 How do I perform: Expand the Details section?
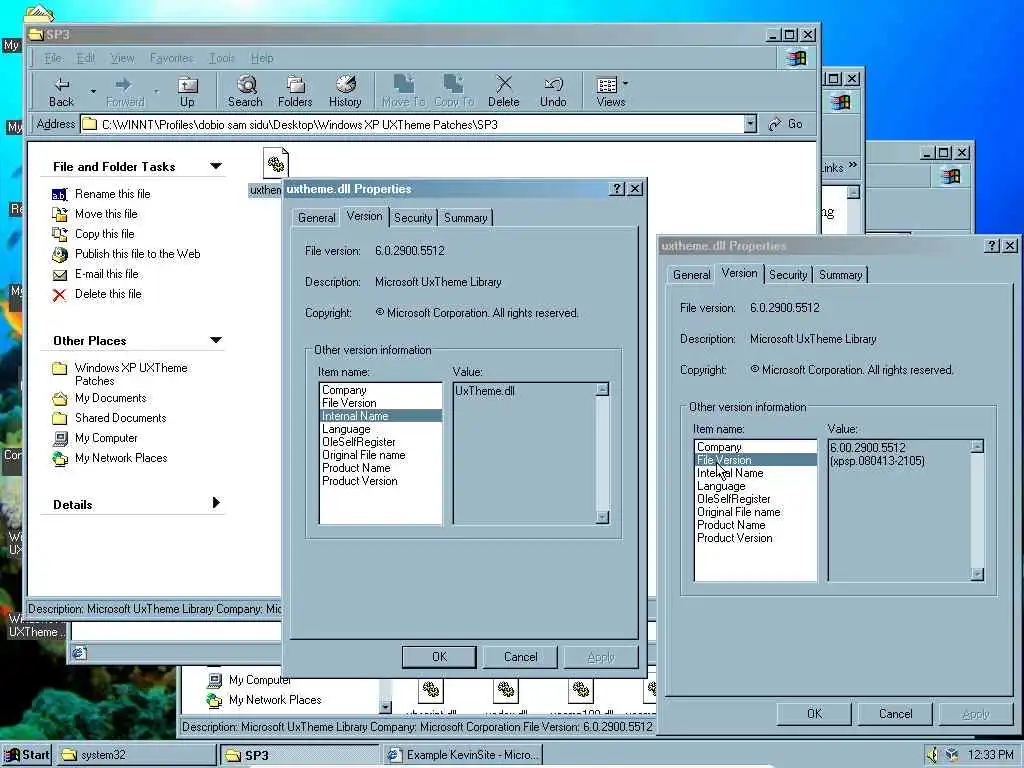click(216, 503)
